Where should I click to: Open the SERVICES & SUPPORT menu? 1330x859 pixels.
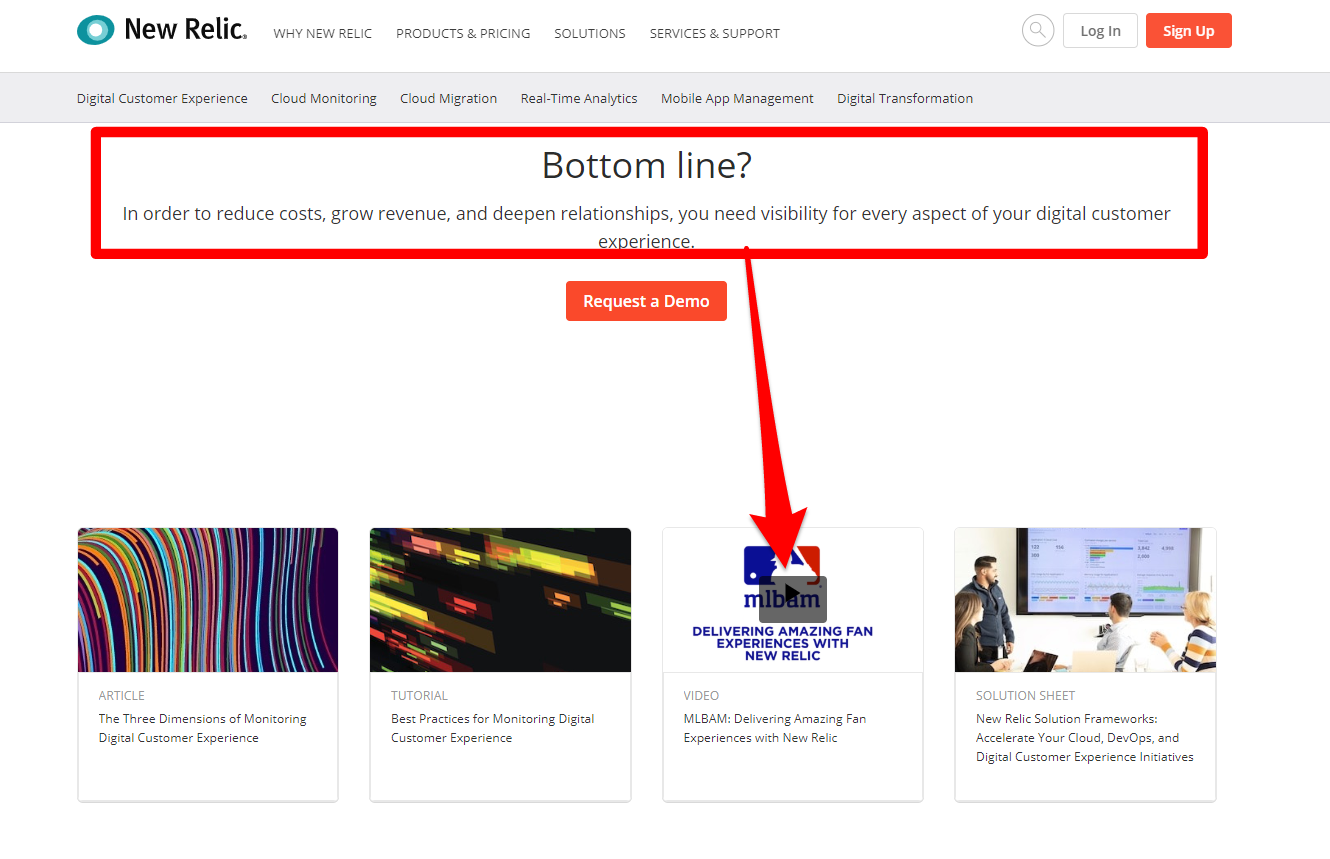point(714,33)
